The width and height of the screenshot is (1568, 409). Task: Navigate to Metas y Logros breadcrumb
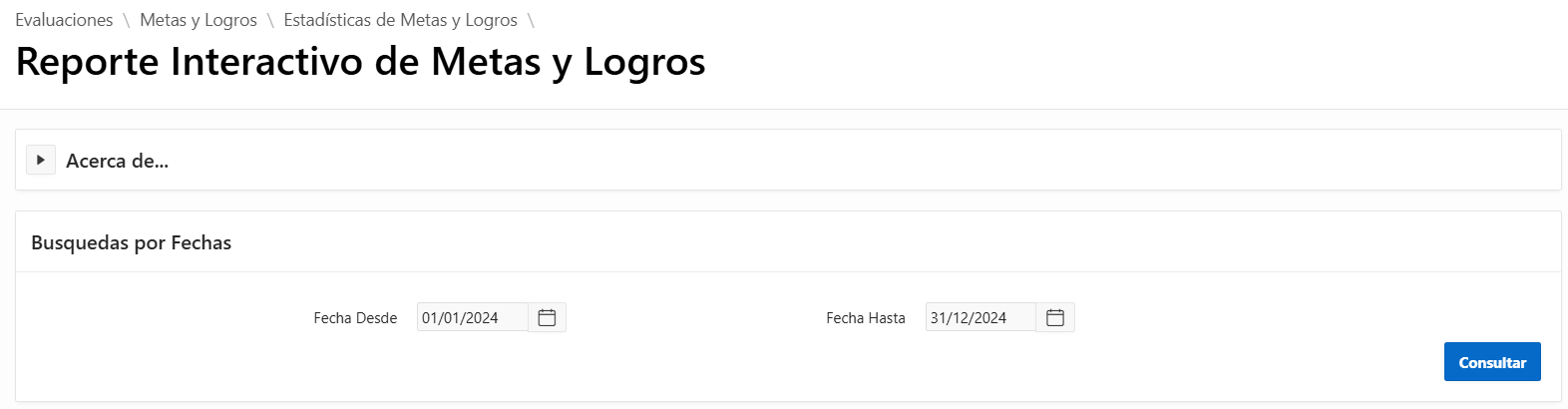[x=198, y=20]
